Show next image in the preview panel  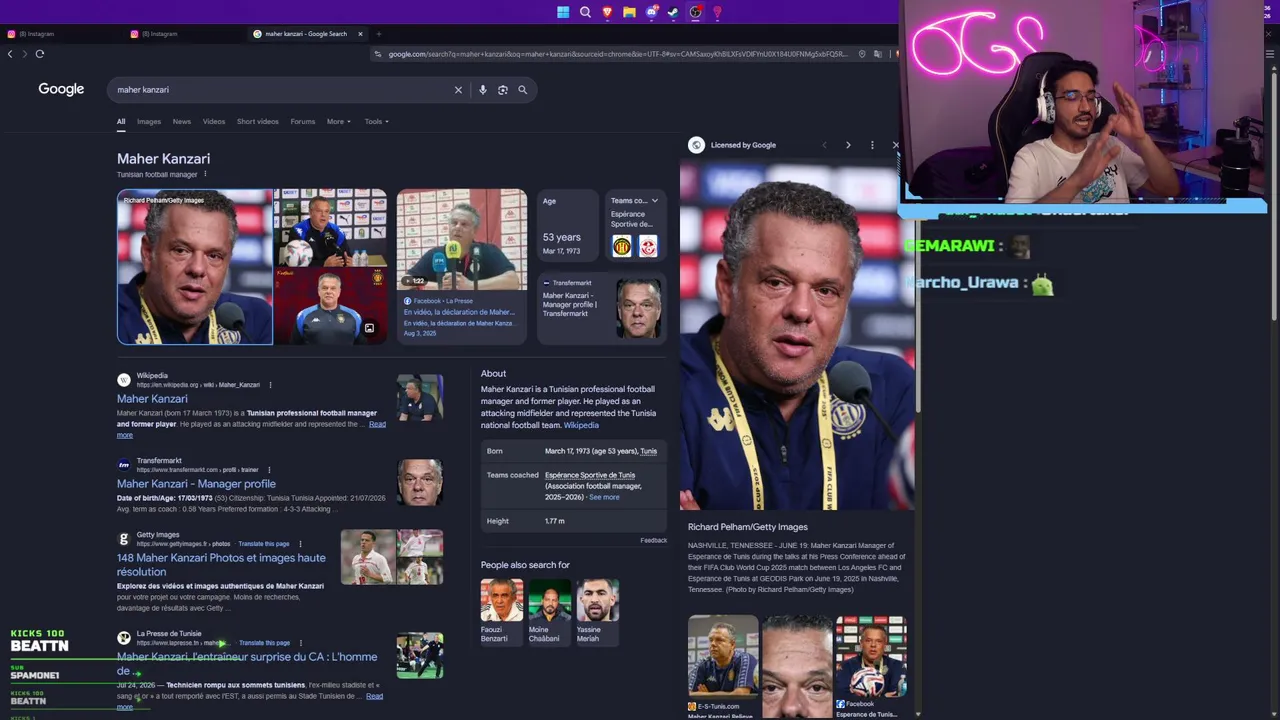tap(848, 145)
